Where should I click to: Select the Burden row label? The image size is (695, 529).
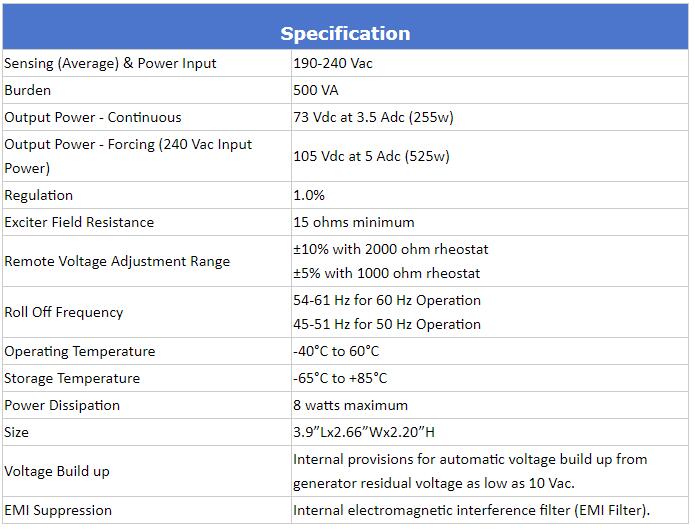27,90
